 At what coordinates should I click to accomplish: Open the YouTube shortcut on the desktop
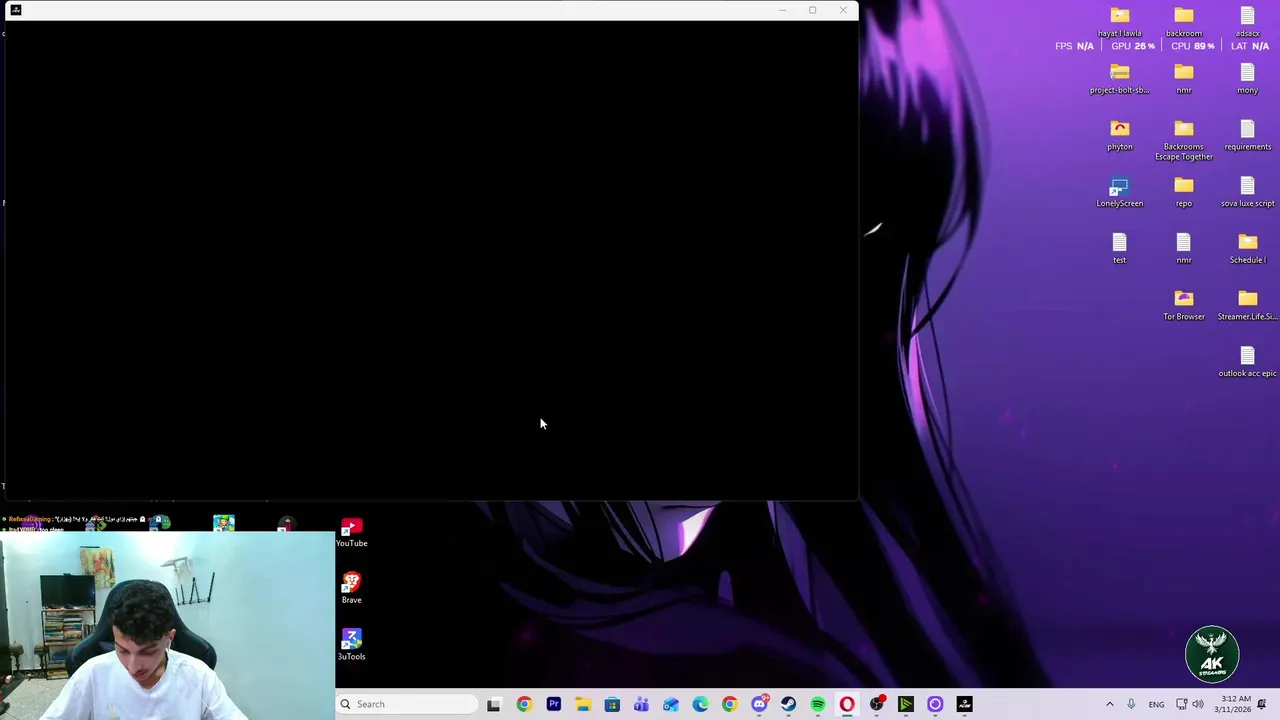point(351,532)
